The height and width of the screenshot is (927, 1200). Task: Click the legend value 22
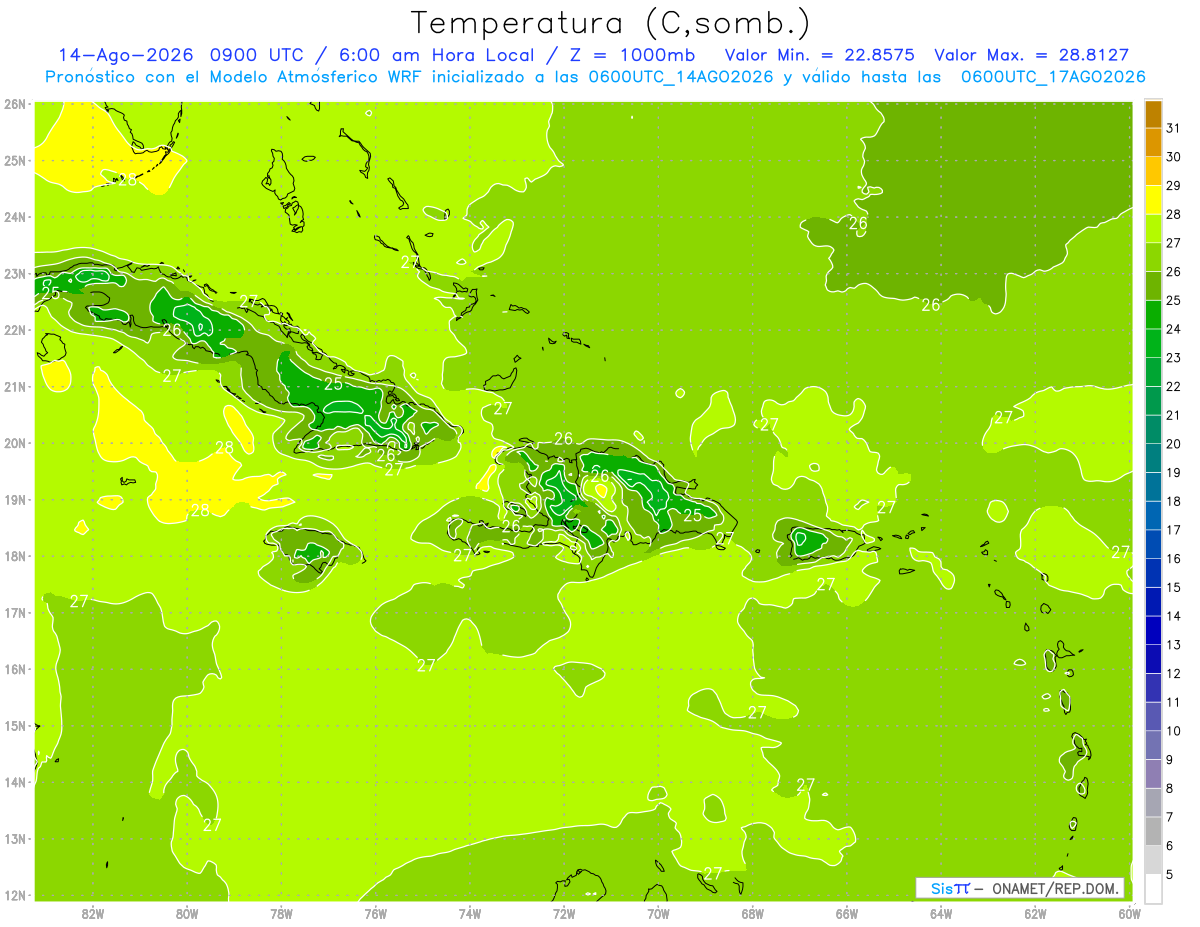[x=1173, y=386]
